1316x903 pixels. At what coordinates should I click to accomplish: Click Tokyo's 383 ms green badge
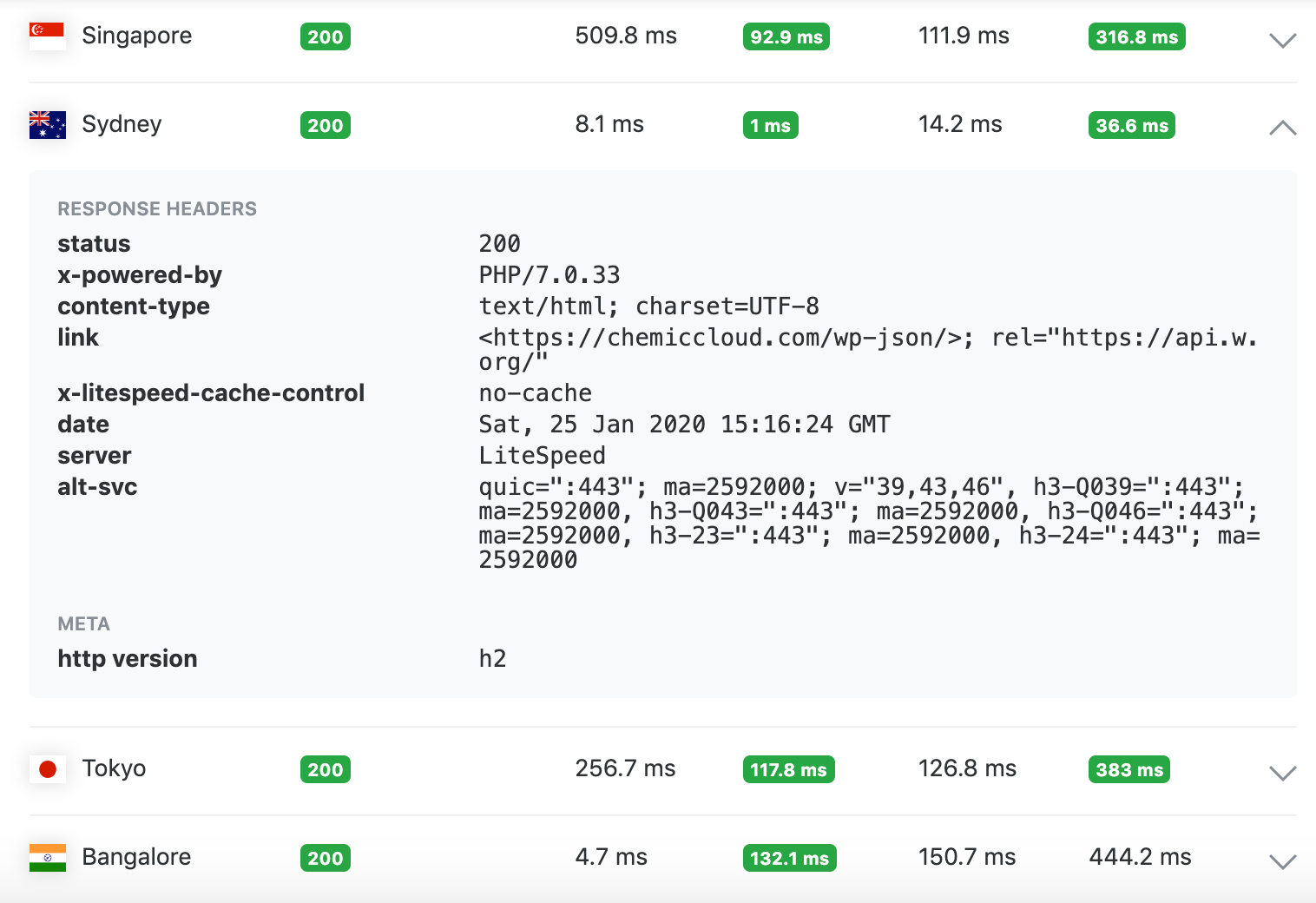click(x=1129, y=769)
